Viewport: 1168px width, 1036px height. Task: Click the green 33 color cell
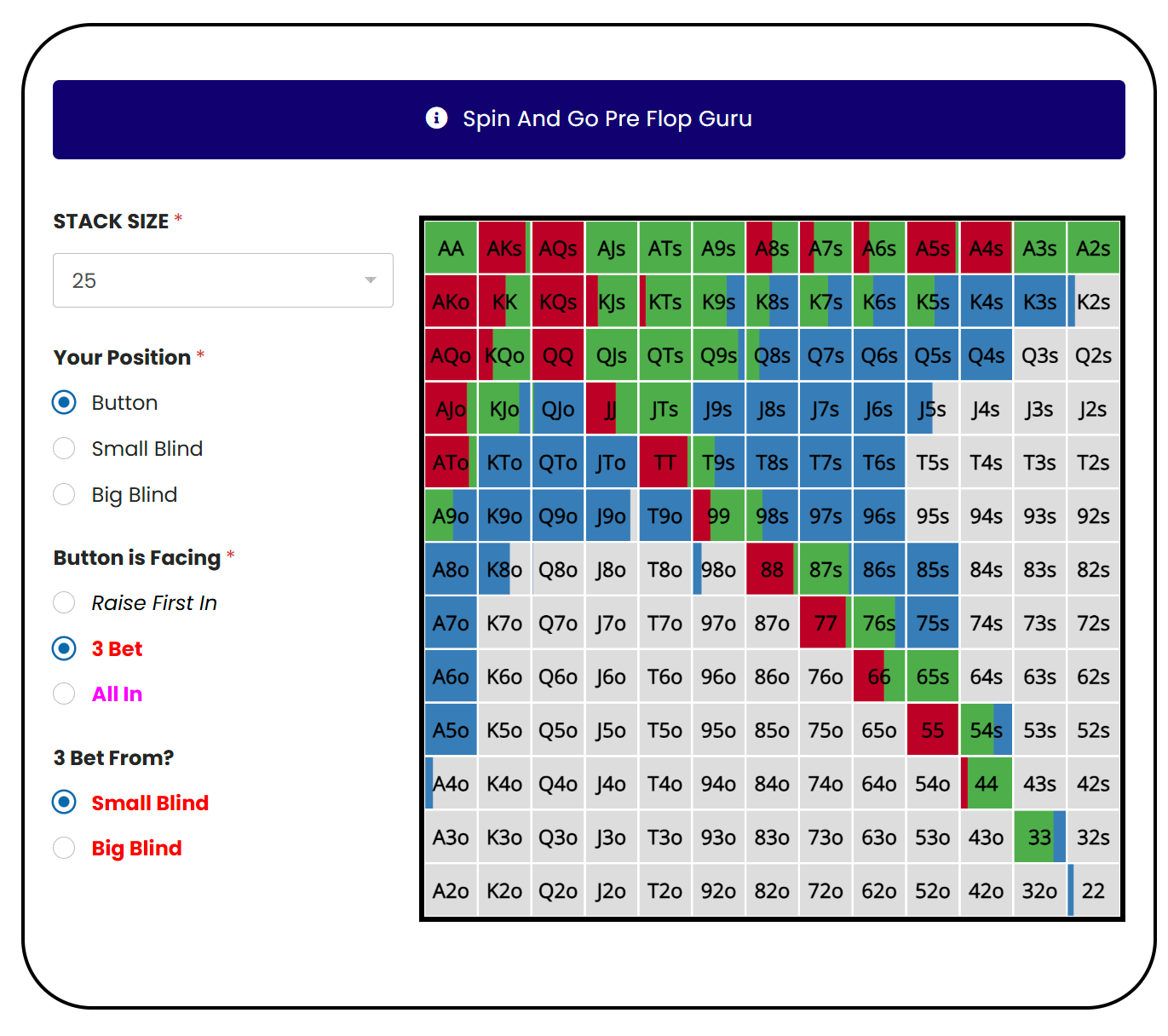tap(1036, 837)
